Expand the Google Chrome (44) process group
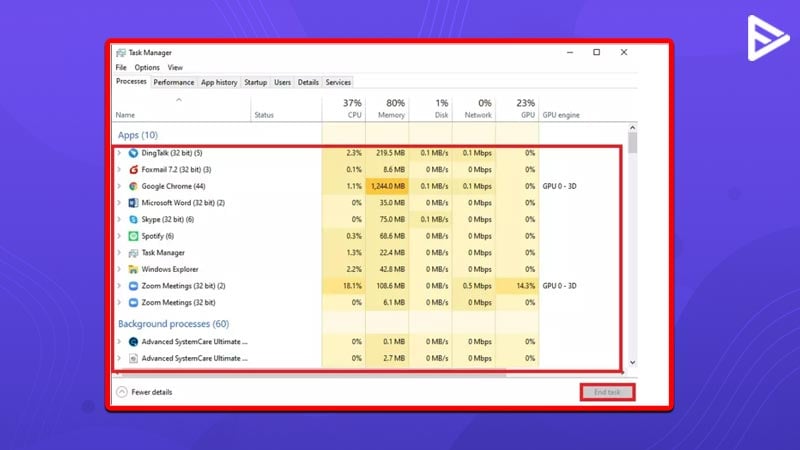 point(119,186)
